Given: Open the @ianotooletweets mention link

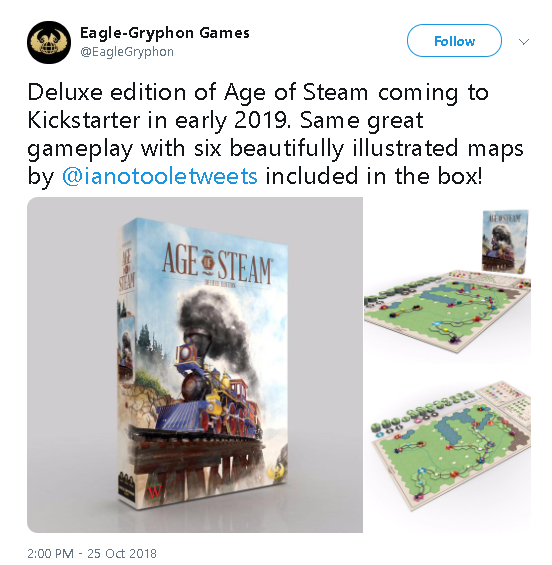Looking at the screenshot, I should point(160,176).
